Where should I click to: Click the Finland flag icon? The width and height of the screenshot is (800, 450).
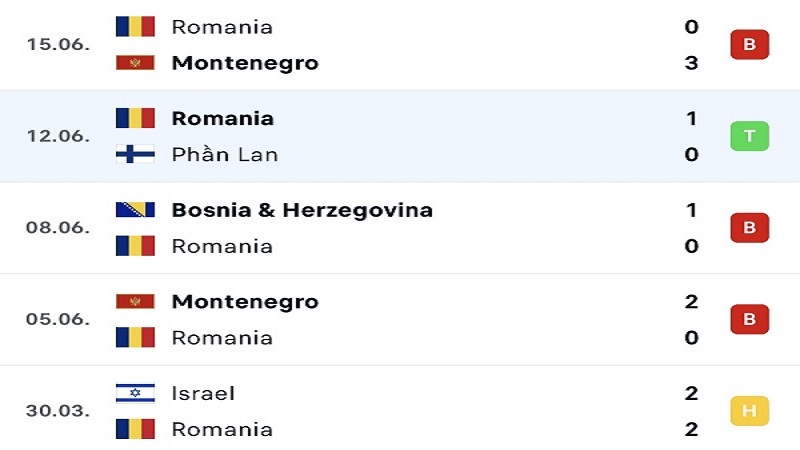point(135,154)
